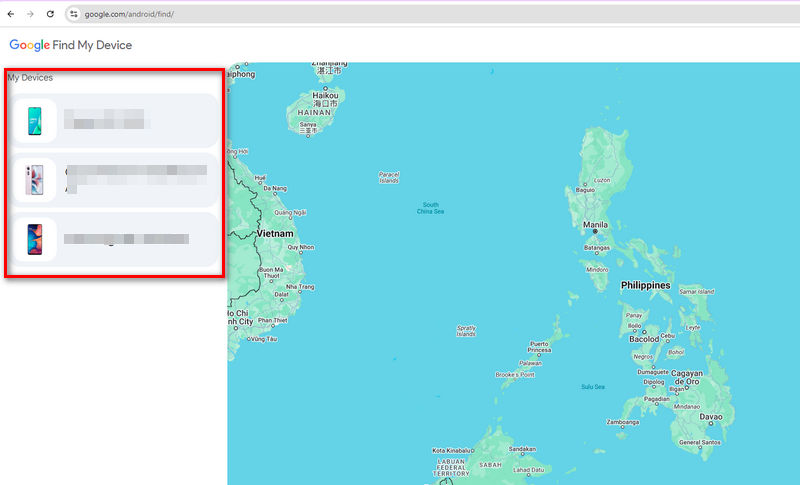800x485 pixels.
Task: Click Nha Trang label on map
Action: [x=300, y=287]
